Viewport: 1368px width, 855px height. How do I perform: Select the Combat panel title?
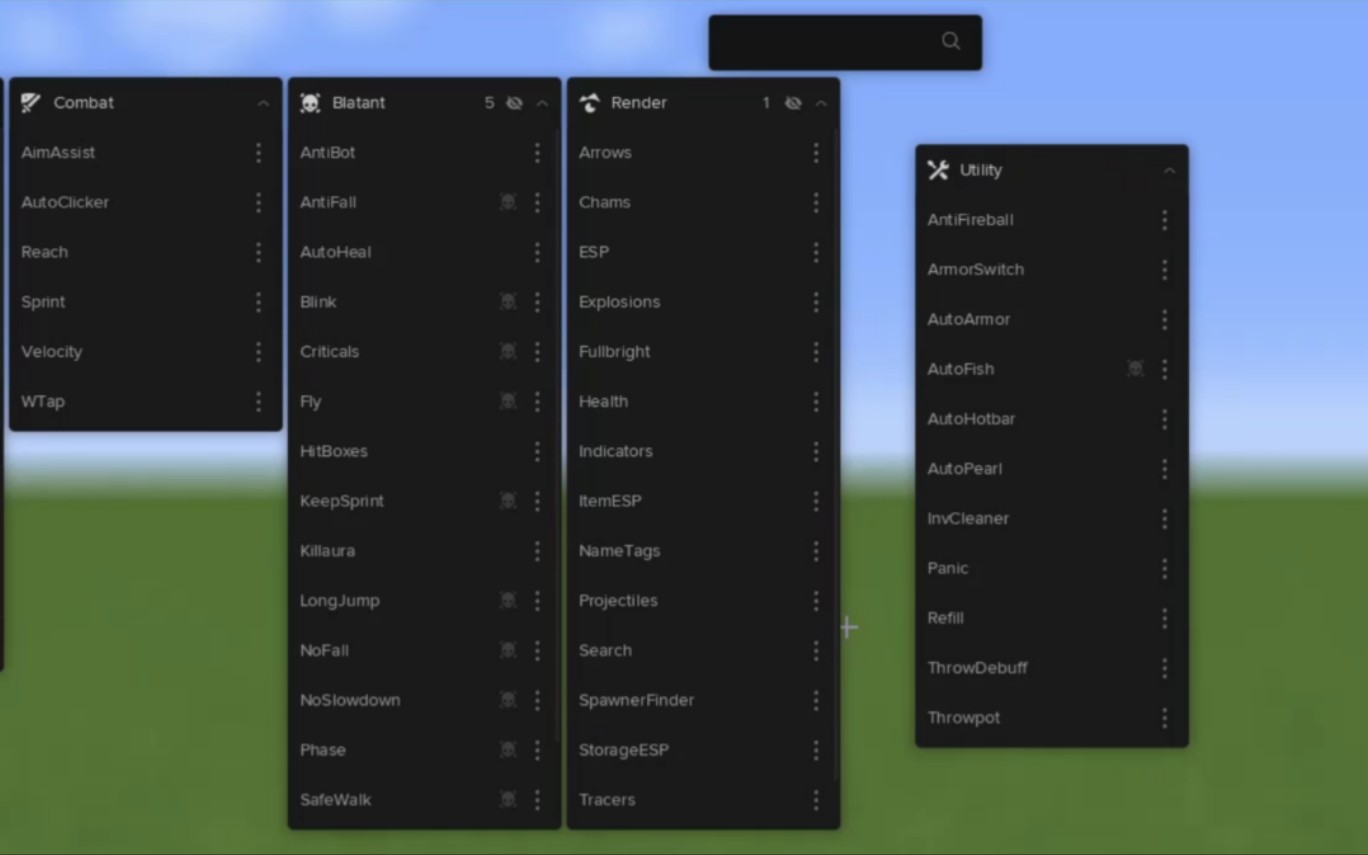point(83,103)
